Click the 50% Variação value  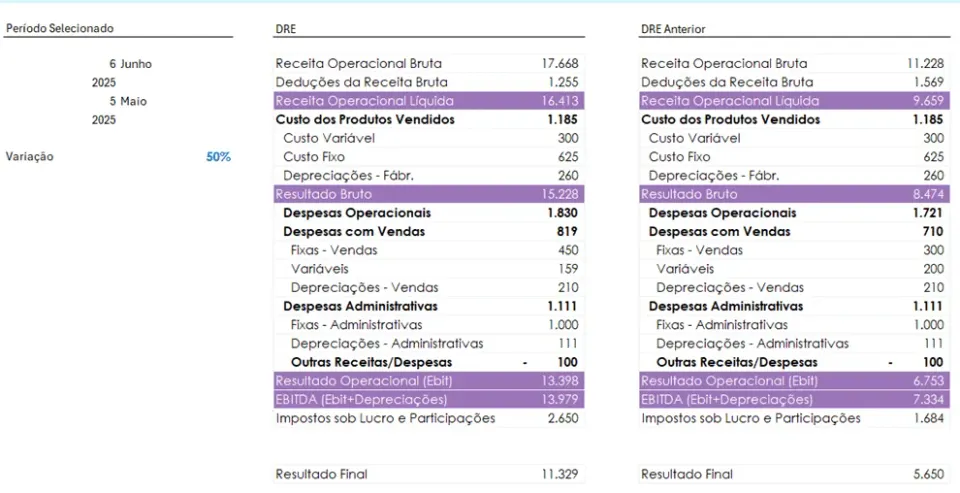click(219, 157)
